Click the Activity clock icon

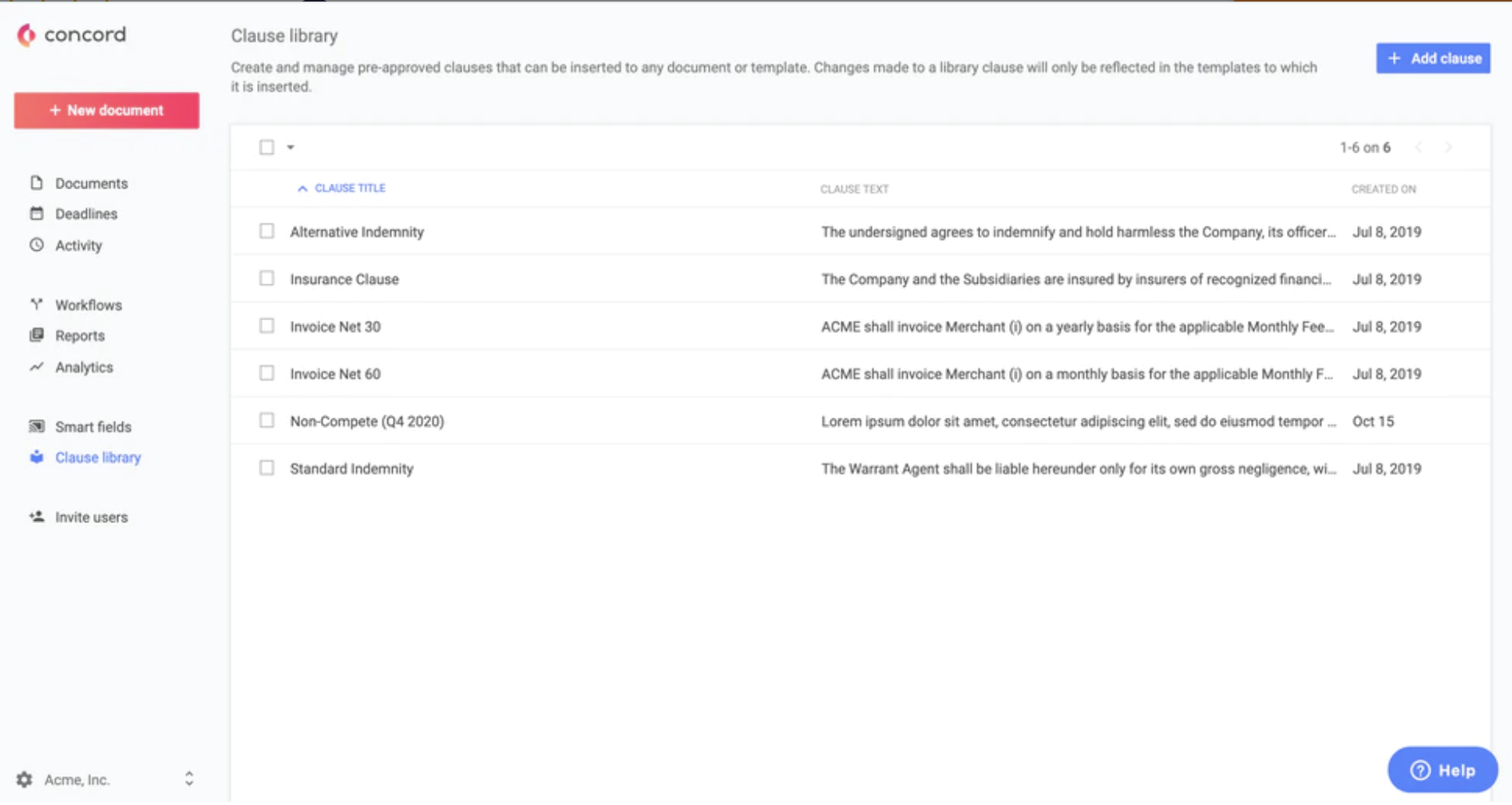37,245
